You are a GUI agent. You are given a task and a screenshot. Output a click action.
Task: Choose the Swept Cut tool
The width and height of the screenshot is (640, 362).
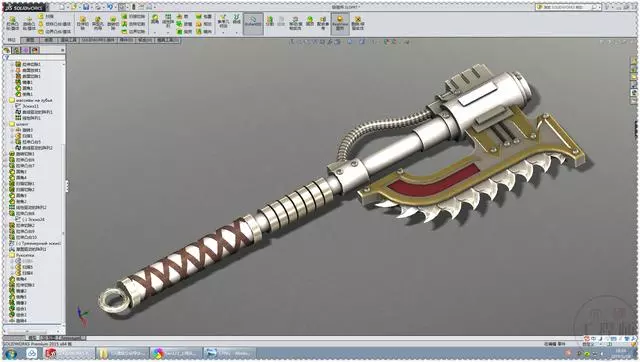[133, 16]
